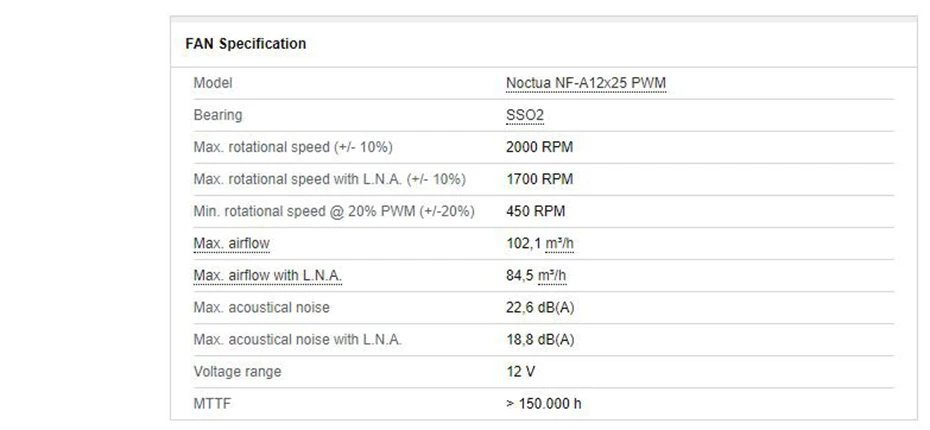Click the SSO2 bearing link
Viewport: 930px width, 430px height.
525,116
